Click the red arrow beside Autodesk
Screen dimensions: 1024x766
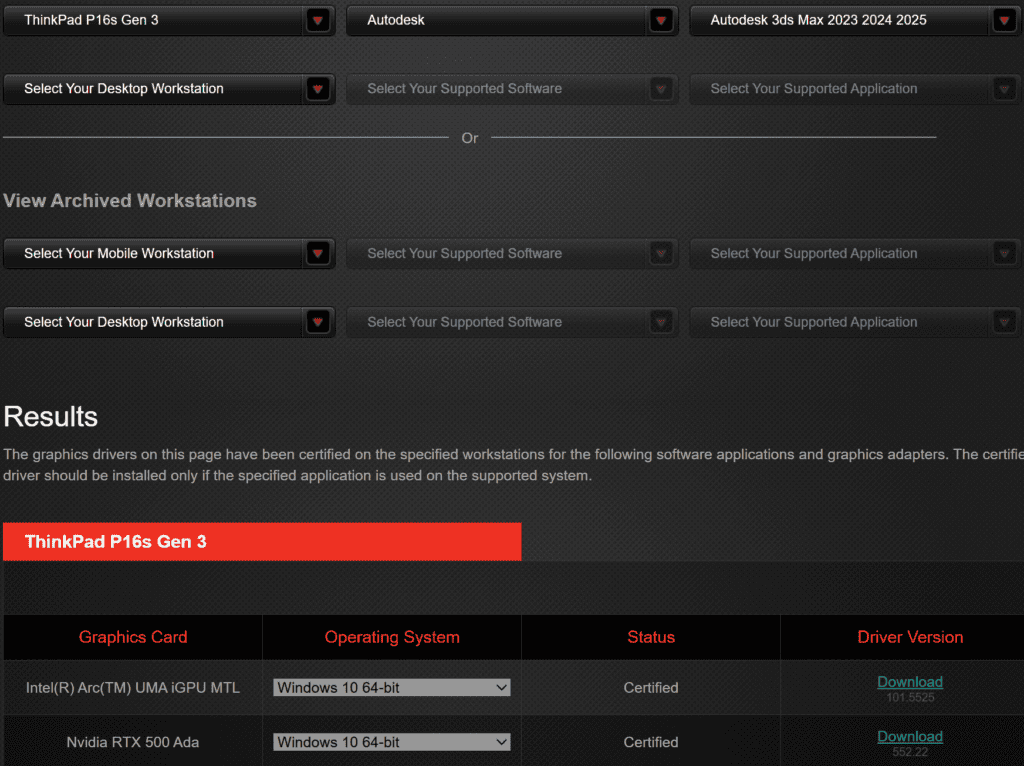point(661,20)
